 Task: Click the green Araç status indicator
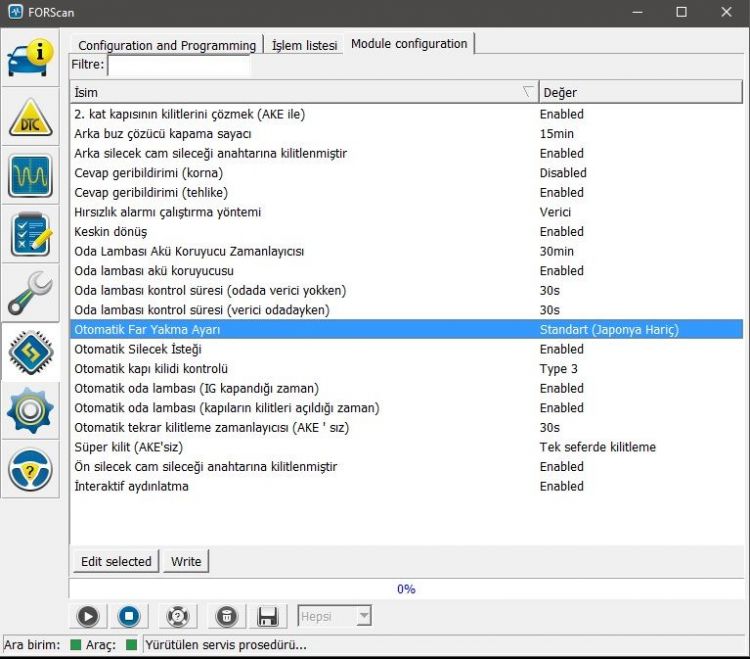(132, 645)
